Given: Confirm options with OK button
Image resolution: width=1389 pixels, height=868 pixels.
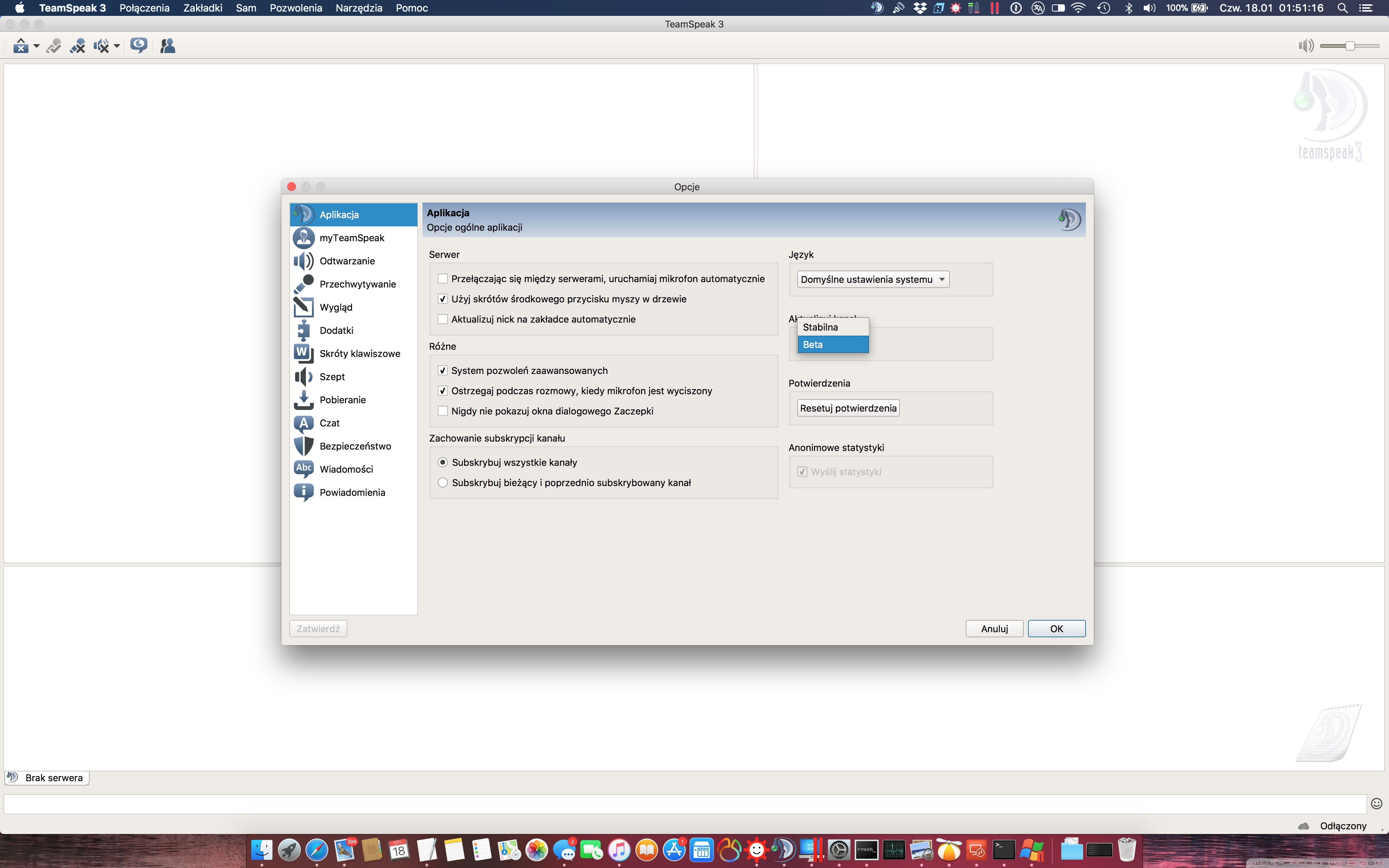Looking at the screenshot, I should pyautogui.click(x=1056, y=629).
